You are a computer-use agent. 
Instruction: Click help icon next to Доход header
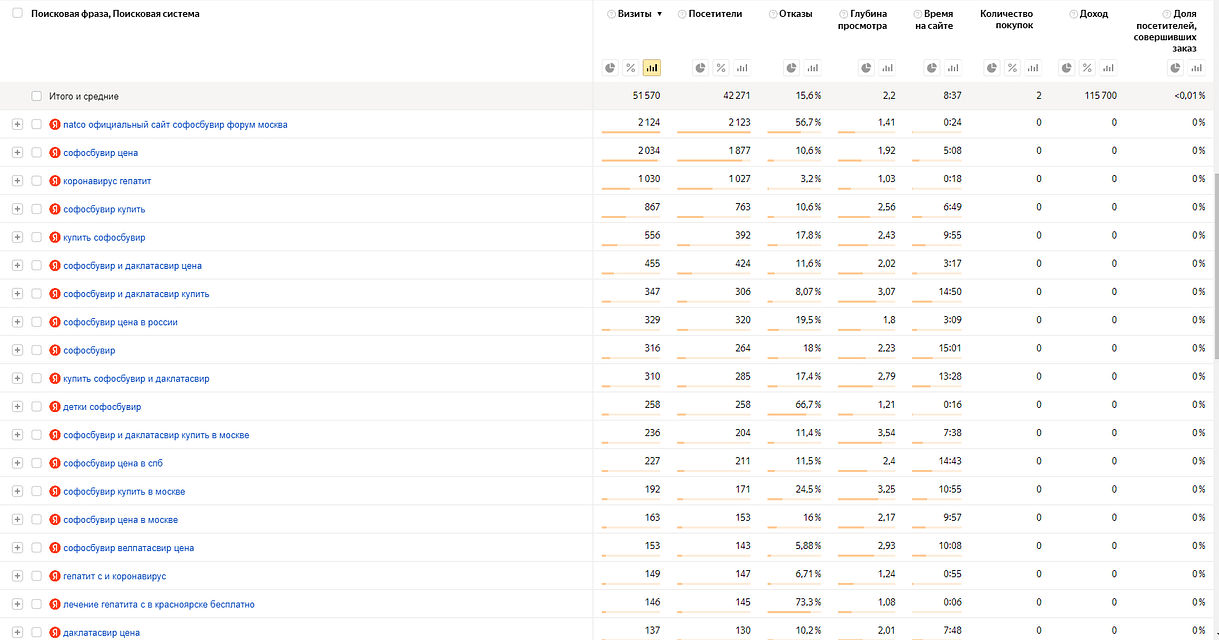1073,14
